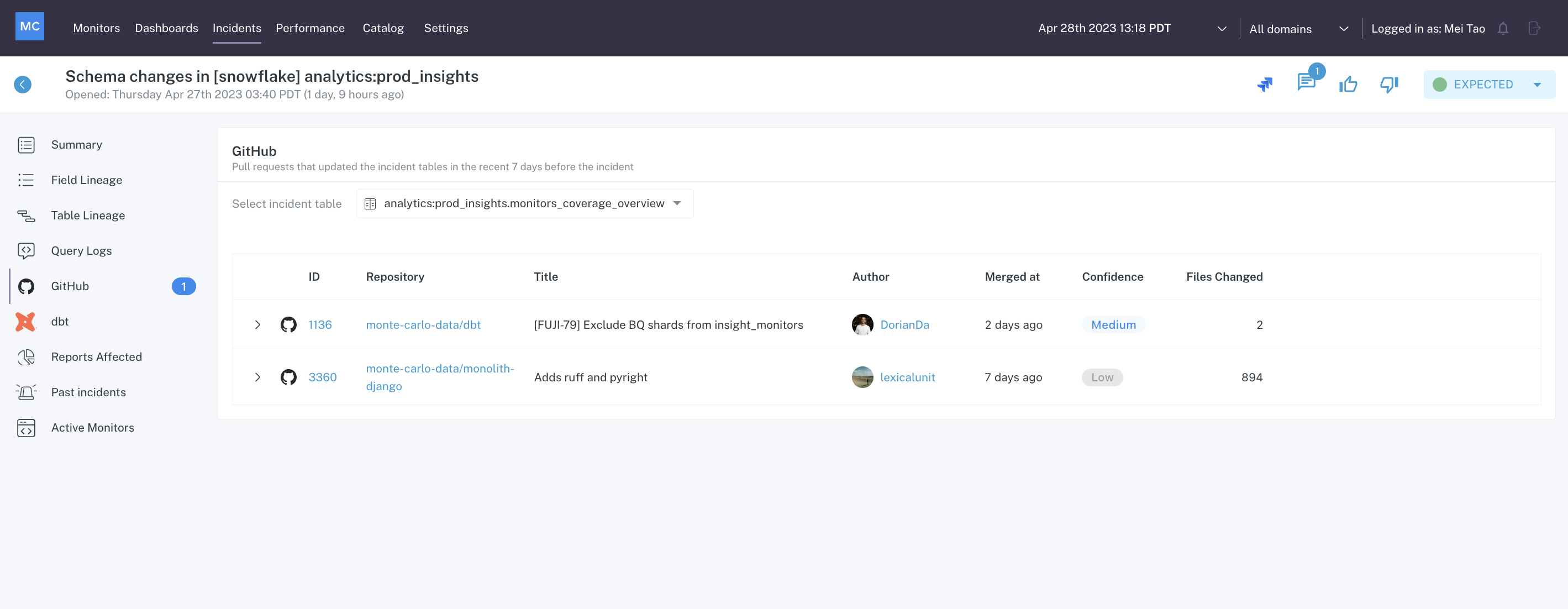Image resolution: width=1568 pixels, height=609 pixels.
Task: Click the Repository column header
Action: [395, 276]
